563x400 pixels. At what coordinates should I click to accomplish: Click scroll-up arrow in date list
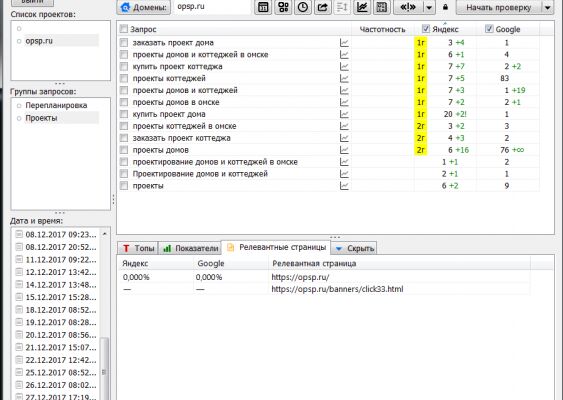tap(104, 234)
